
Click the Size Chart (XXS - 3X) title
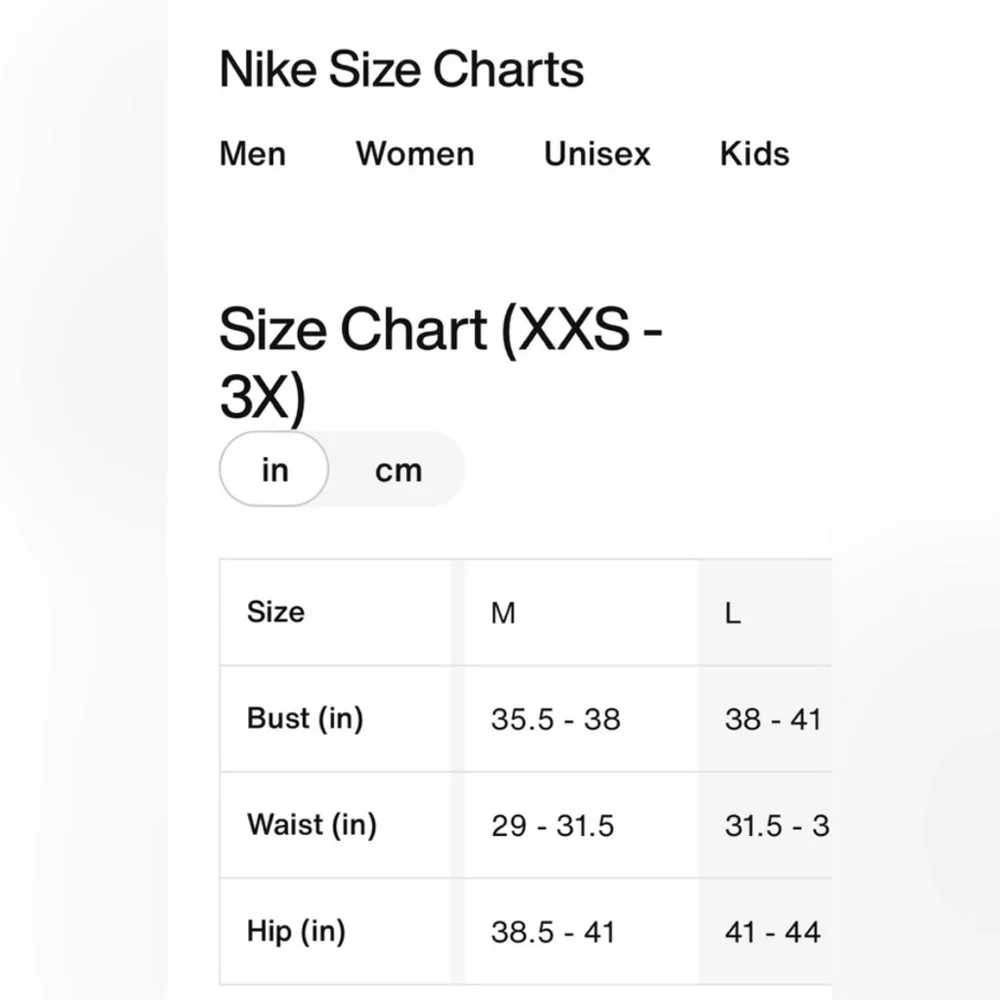tap(441, 362)
